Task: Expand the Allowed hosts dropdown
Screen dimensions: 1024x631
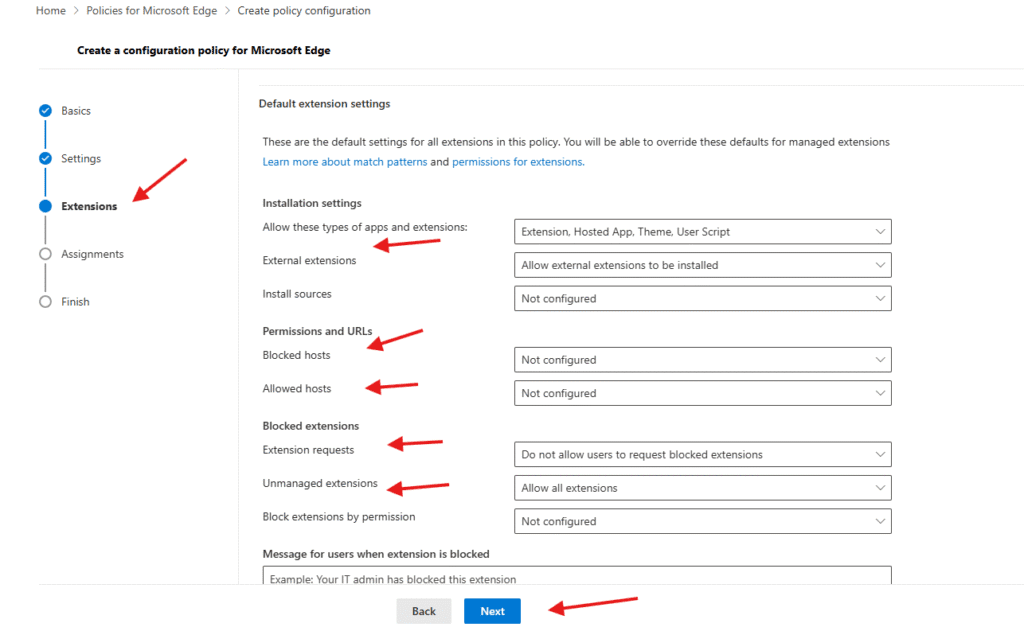Action: tap(702, 394)
